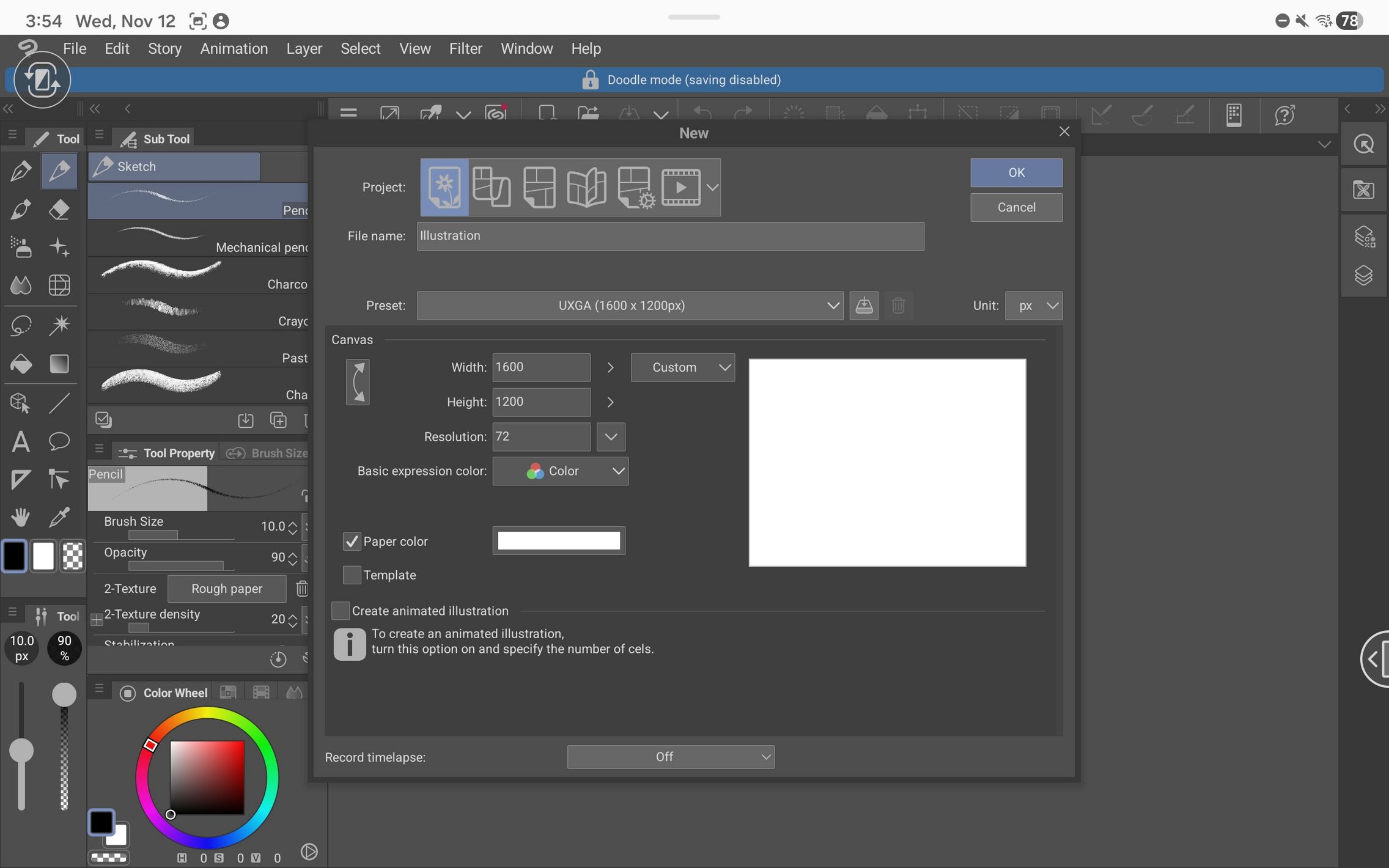The width and height of the screenshot is (1389, 868).
Task: Click the white paper color swatch
Action: pyautogui.click(x=559, y=541)
